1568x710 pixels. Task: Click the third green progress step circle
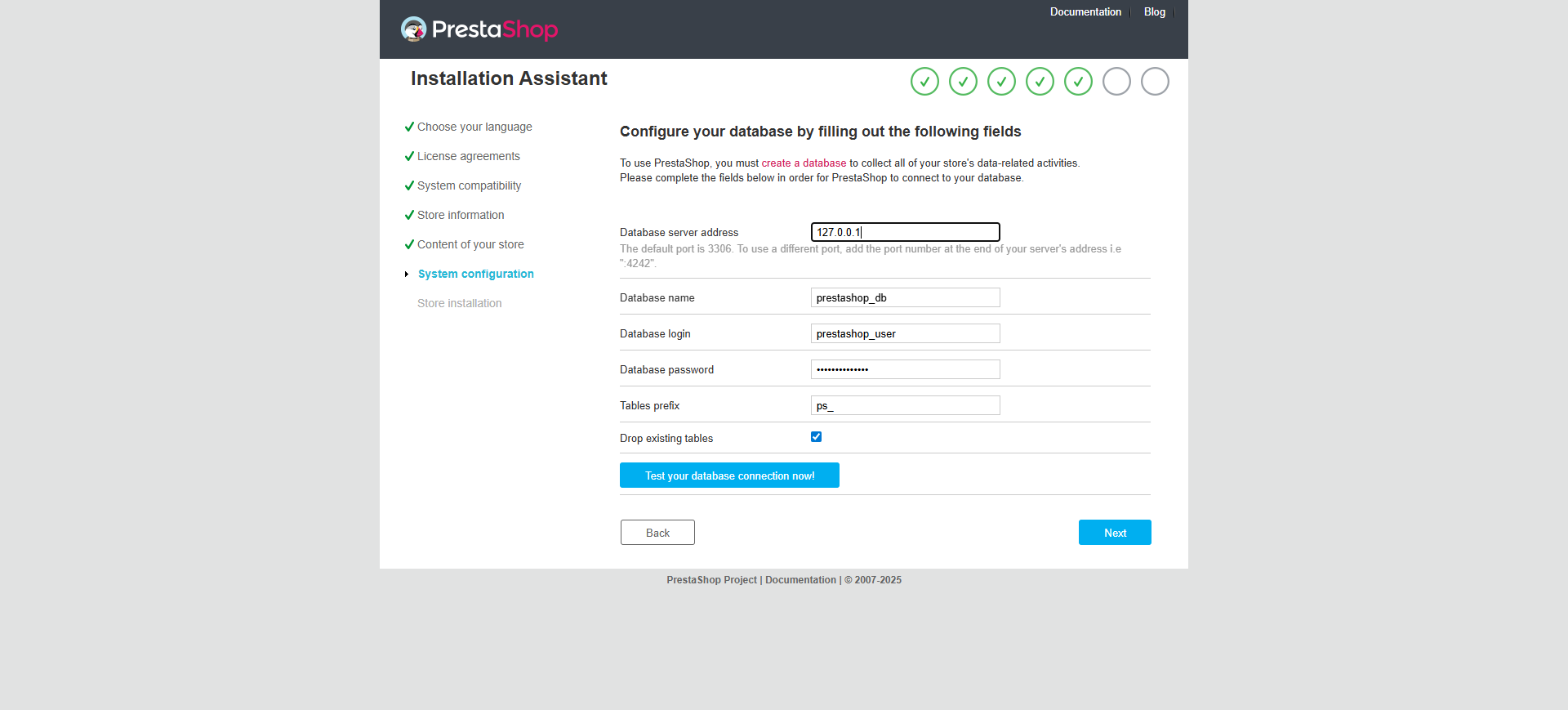pyautogui.click(x=1001, y=82)
